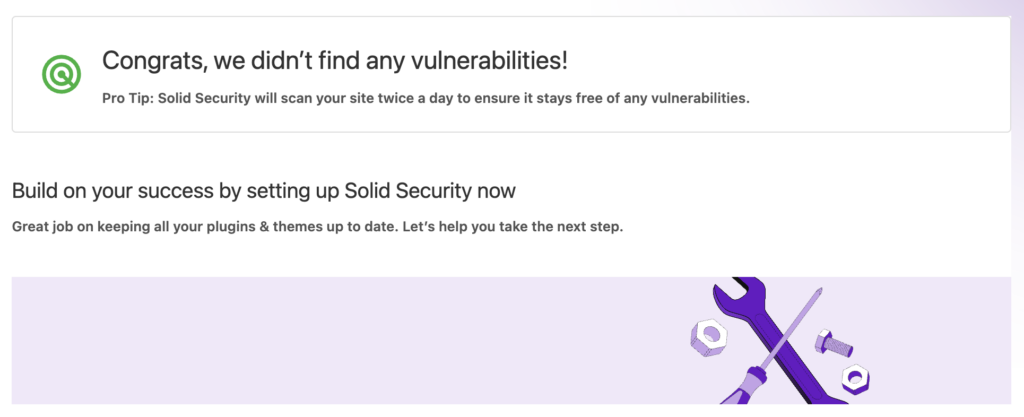The width and height of the screenshot is (1024, 417).
Task: Click the hex nut at the lower right
Action: pos(854,378)
